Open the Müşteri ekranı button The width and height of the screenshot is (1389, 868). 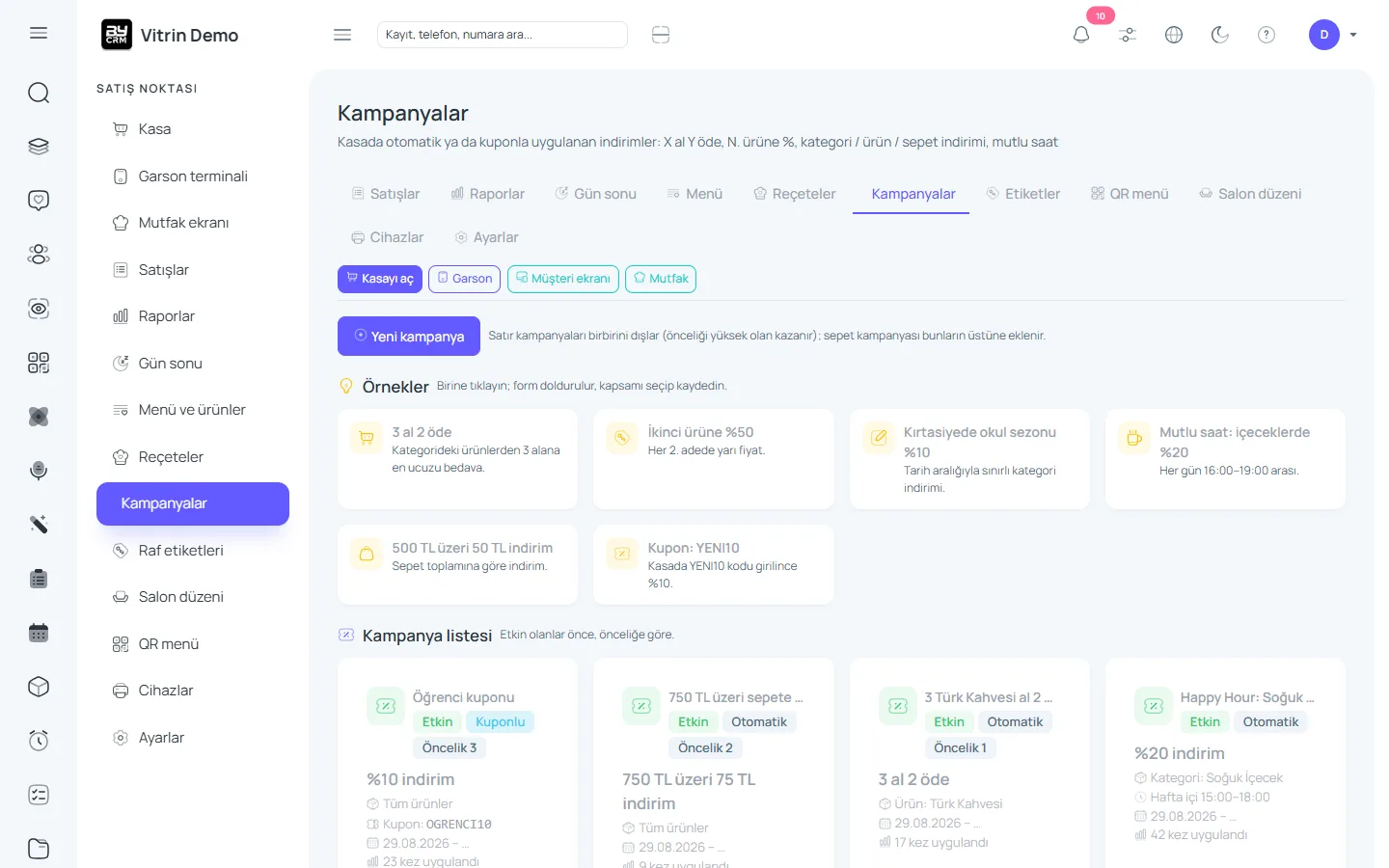(x=563, y=279)
